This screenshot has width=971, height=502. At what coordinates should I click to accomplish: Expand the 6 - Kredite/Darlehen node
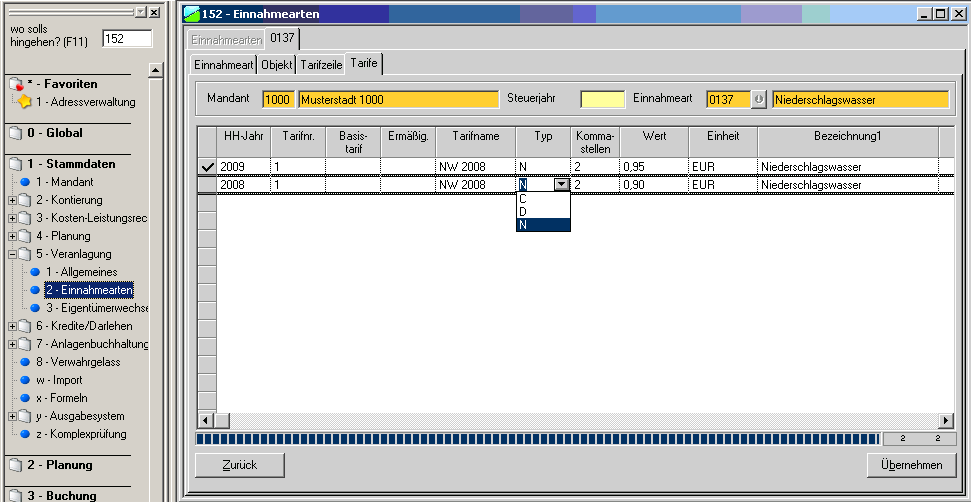coord(12,327)
